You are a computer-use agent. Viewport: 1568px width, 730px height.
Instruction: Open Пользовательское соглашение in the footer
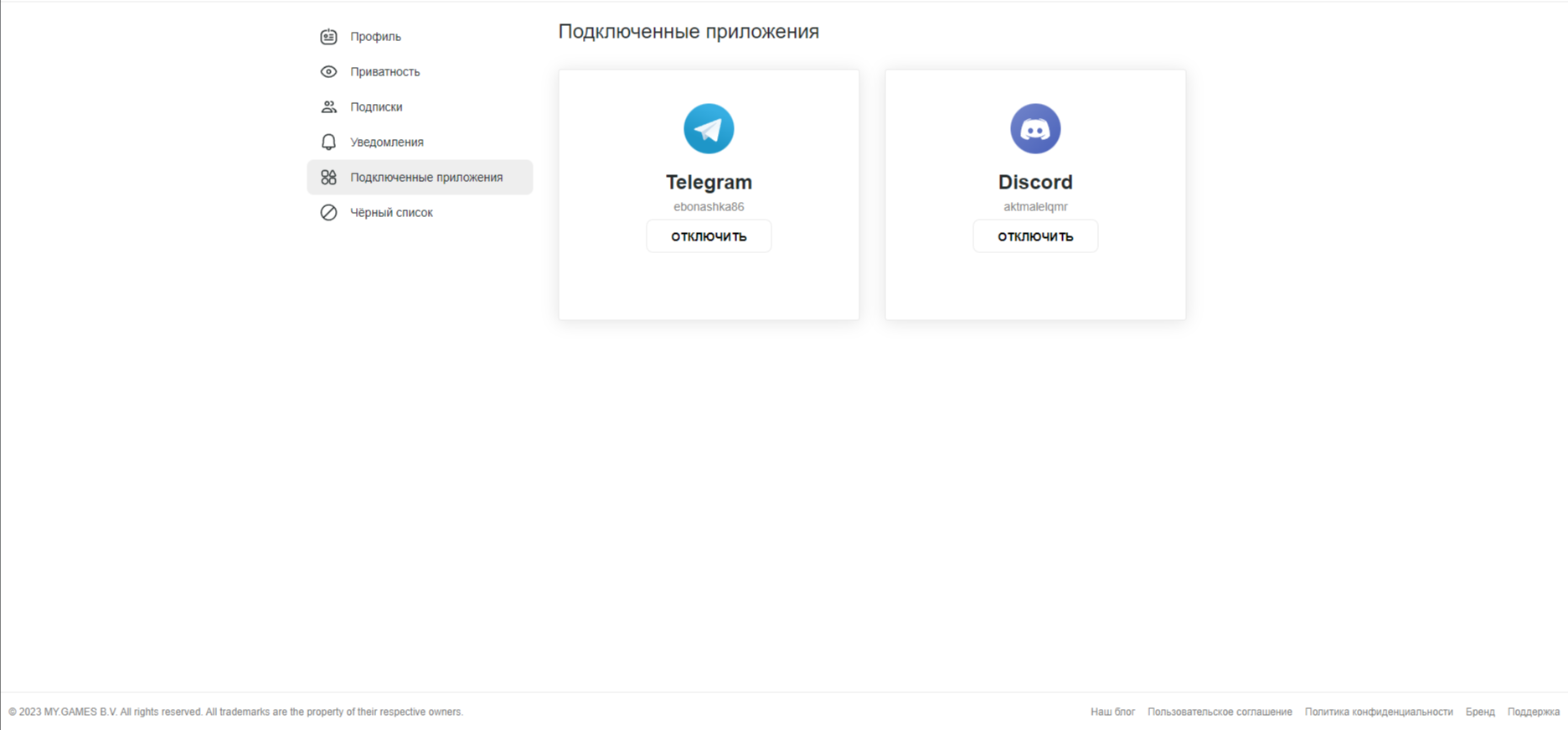(x=1220, y=712)
